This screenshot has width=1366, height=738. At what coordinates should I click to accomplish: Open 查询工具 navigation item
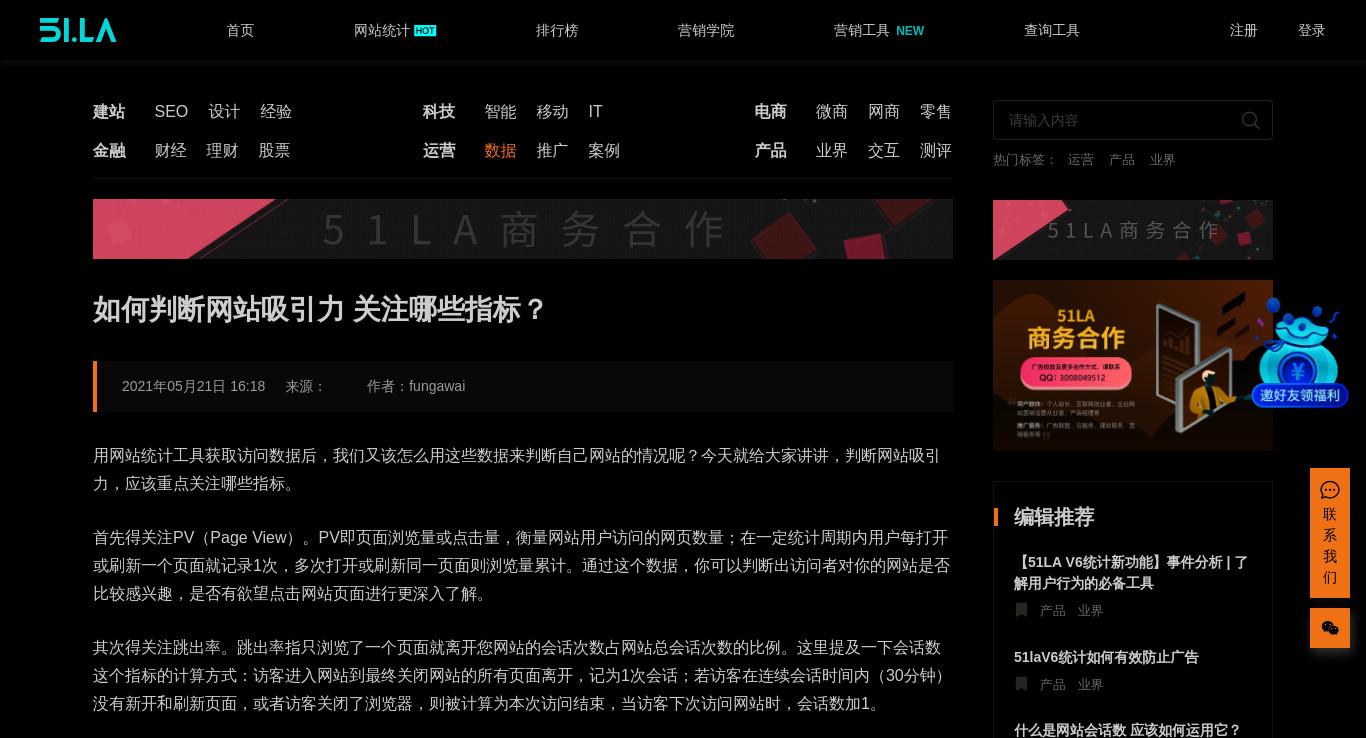point(1052,30)
